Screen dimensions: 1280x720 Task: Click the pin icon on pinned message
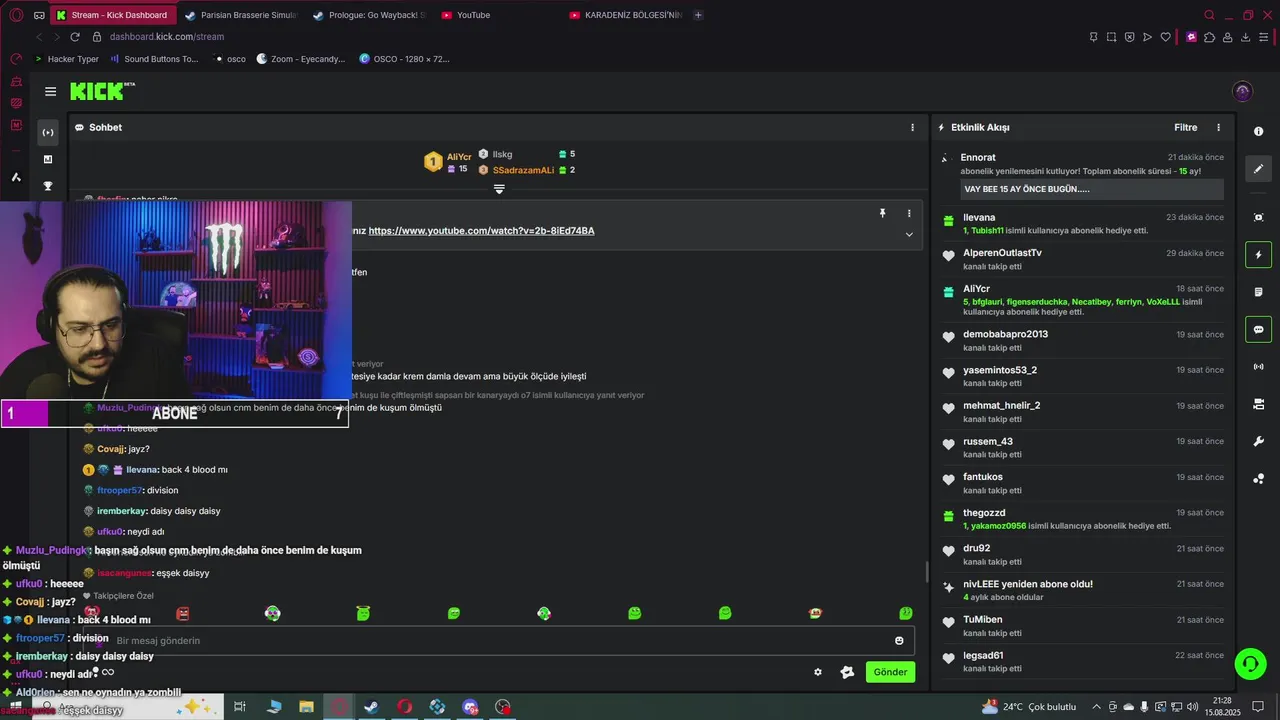click(x=882, y=213)
